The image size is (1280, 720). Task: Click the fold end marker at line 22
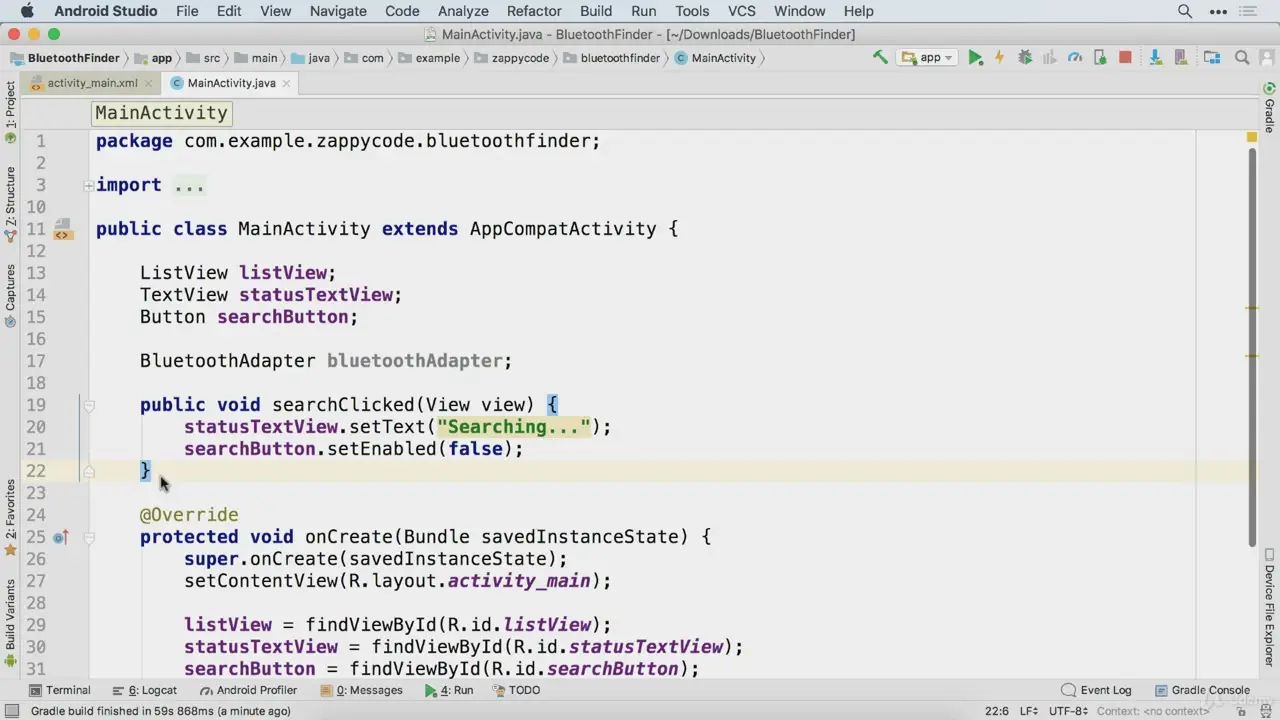88,471
